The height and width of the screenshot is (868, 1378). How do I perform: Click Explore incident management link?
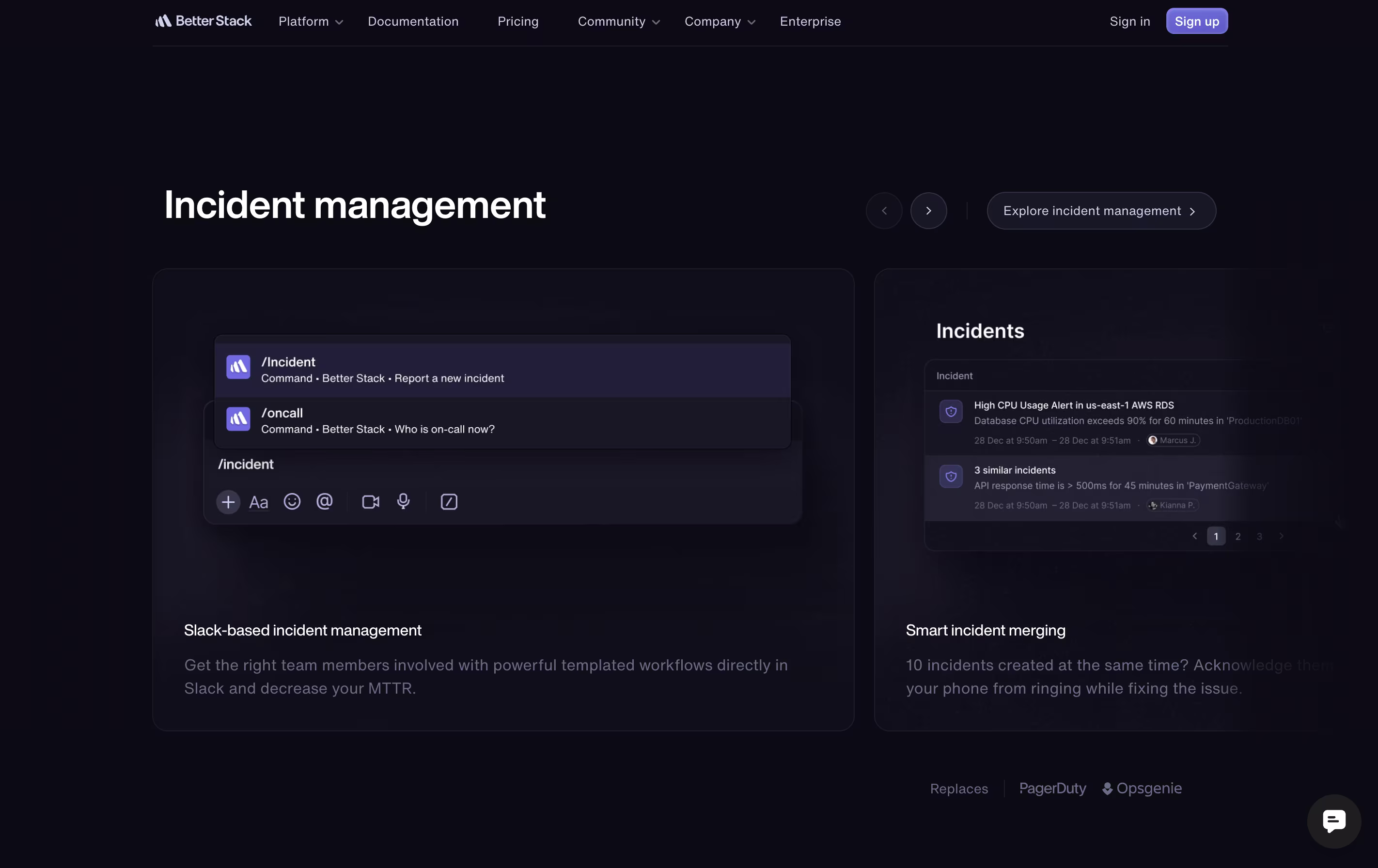[x=1100, y=211]
